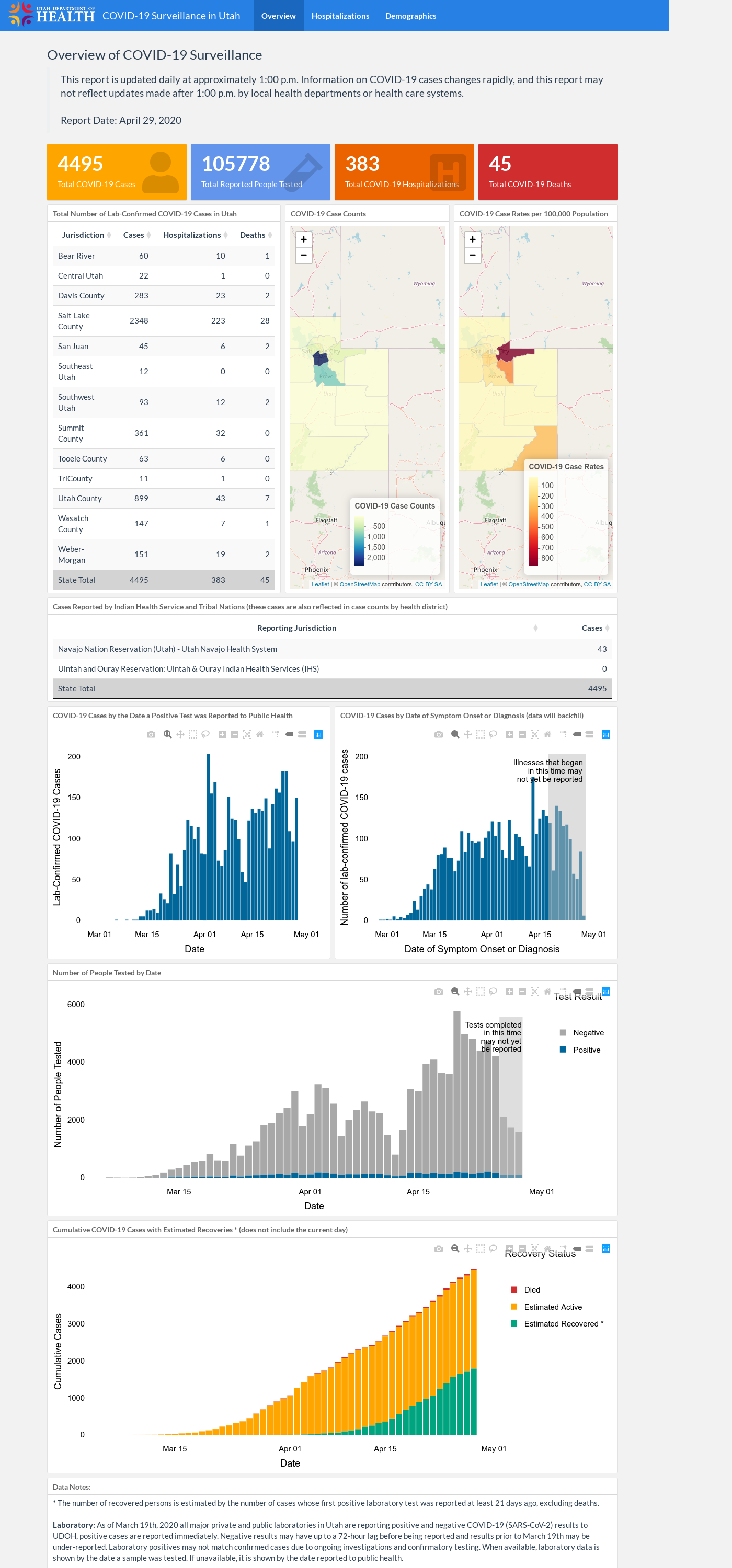Switch to the Demographics tab
Screen dimensions: 732x1568
tap(410, 16)
